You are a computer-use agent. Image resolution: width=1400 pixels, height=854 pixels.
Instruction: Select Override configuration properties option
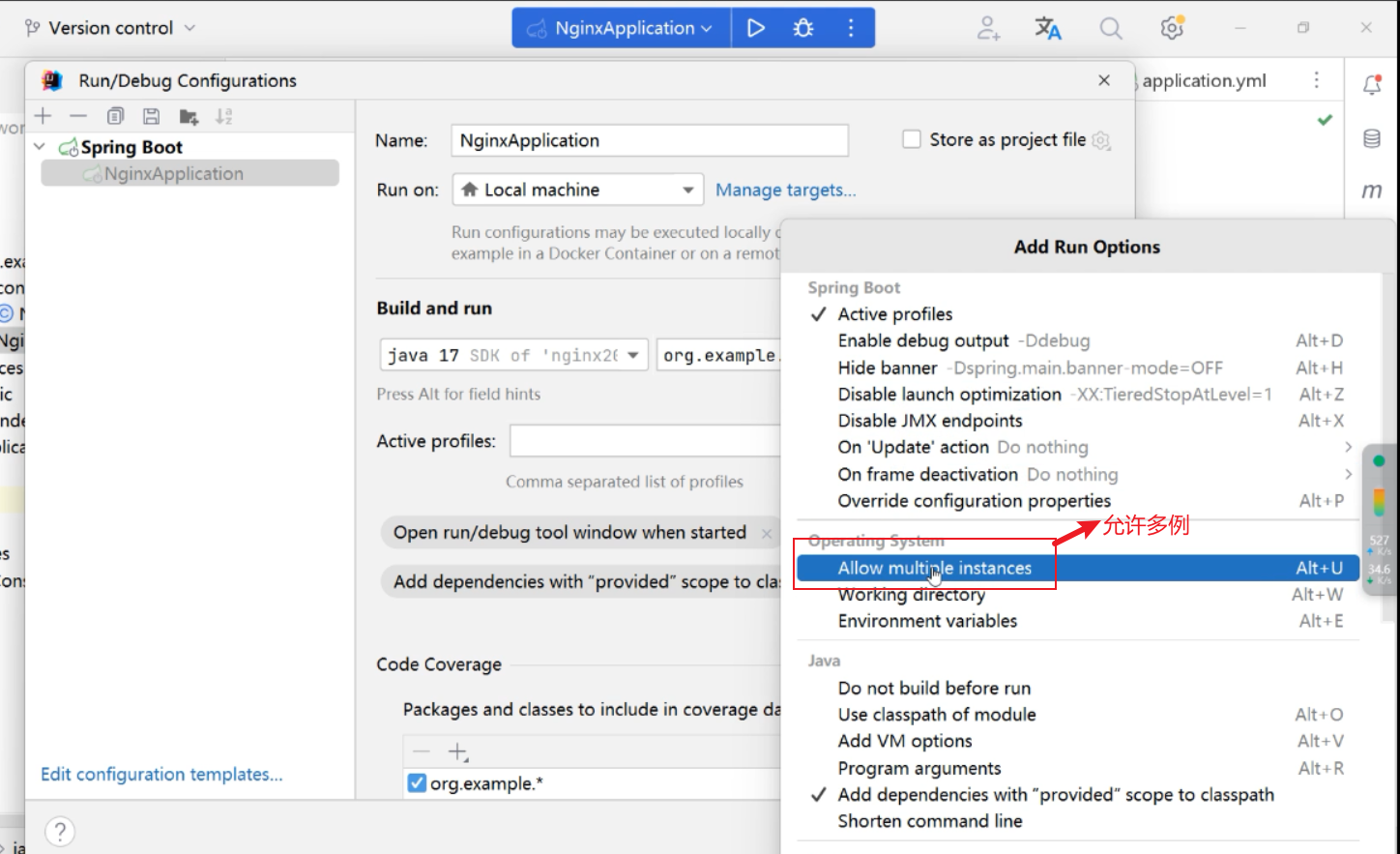pos(1078,501)
